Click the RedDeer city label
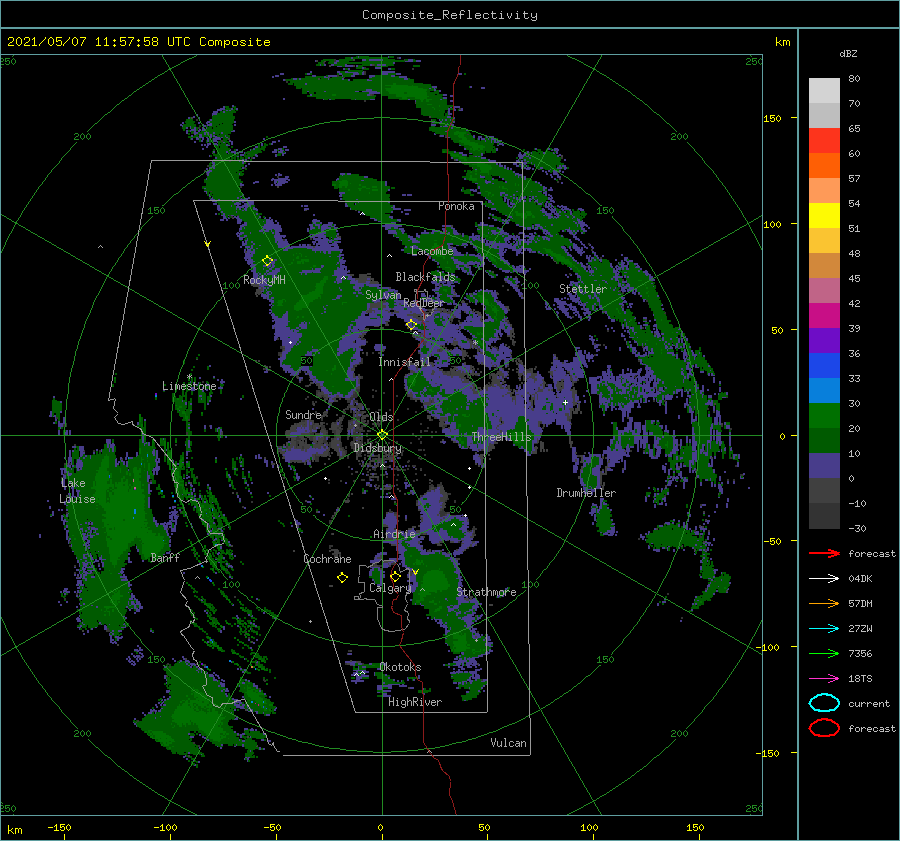The image size is (900, 841). click(x=424, y=303)
